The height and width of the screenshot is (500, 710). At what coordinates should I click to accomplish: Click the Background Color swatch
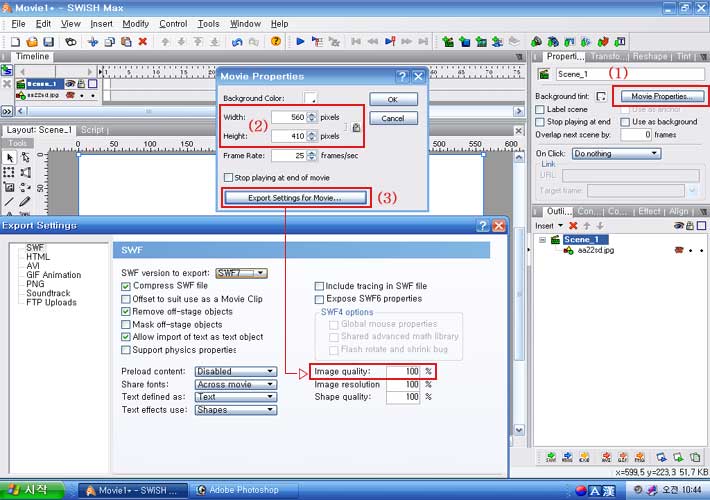(311, 98)
